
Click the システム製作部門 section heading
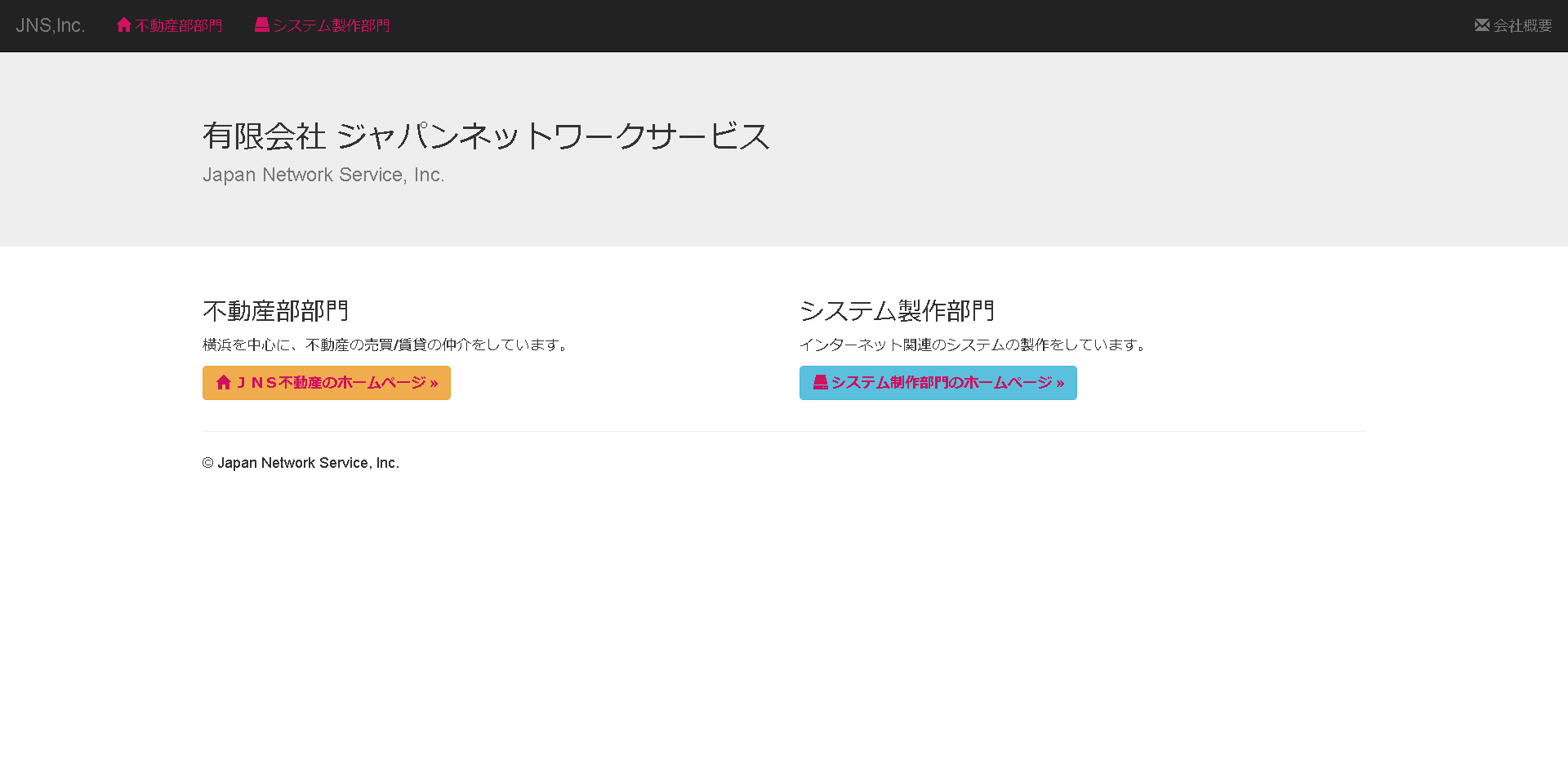click(x=896, y=311)
